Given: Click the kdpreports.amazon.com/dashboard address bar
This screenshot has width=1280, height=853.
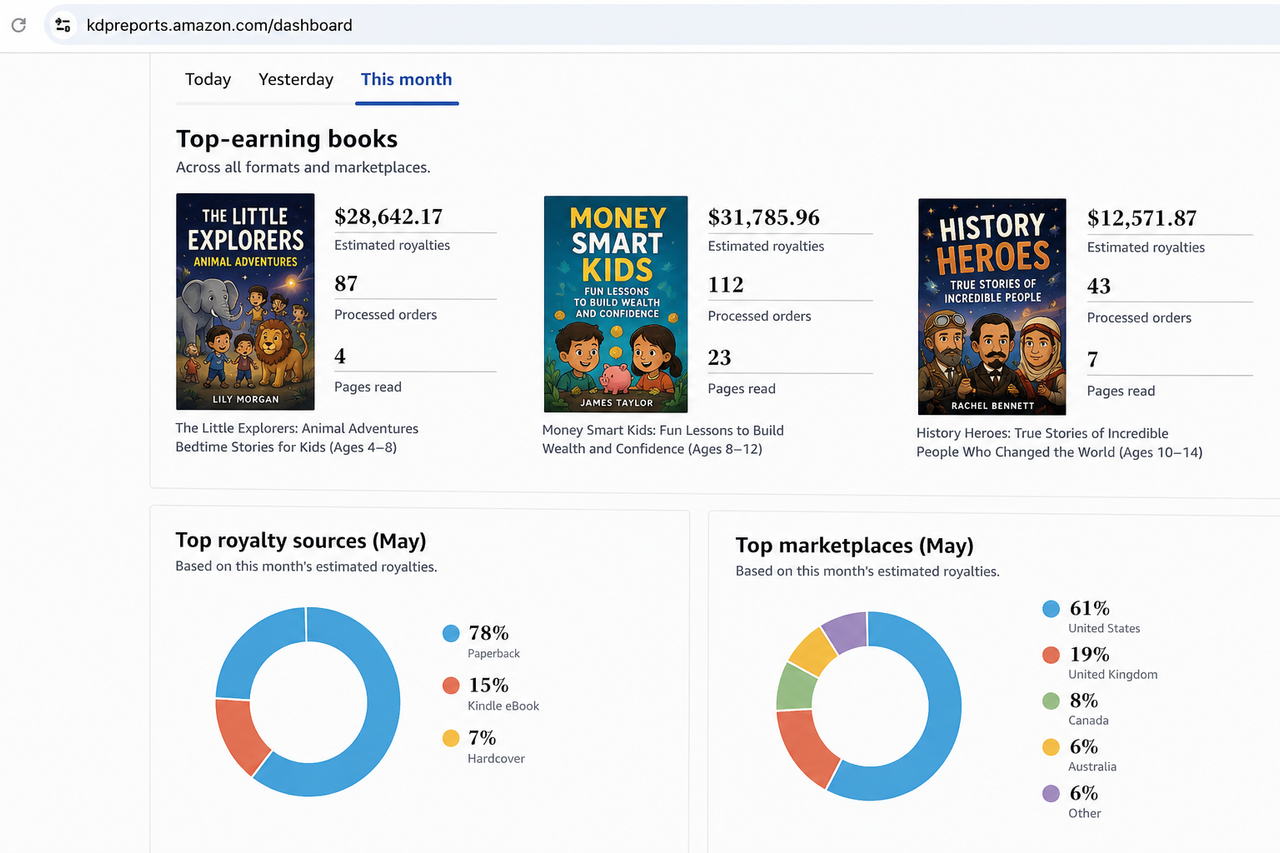Looking at the screenshot, I should tap(662, 25).
